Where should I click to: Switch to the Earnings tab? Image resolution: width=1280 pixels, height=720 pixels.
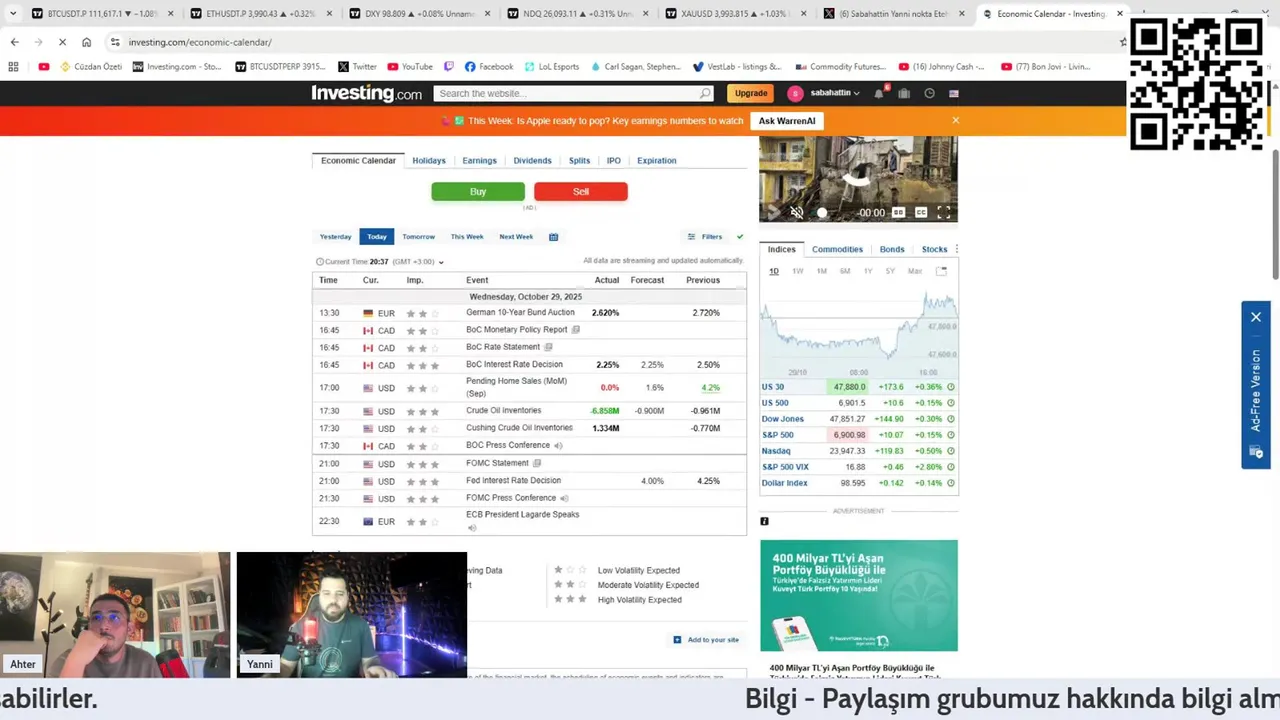click(479, 160)
